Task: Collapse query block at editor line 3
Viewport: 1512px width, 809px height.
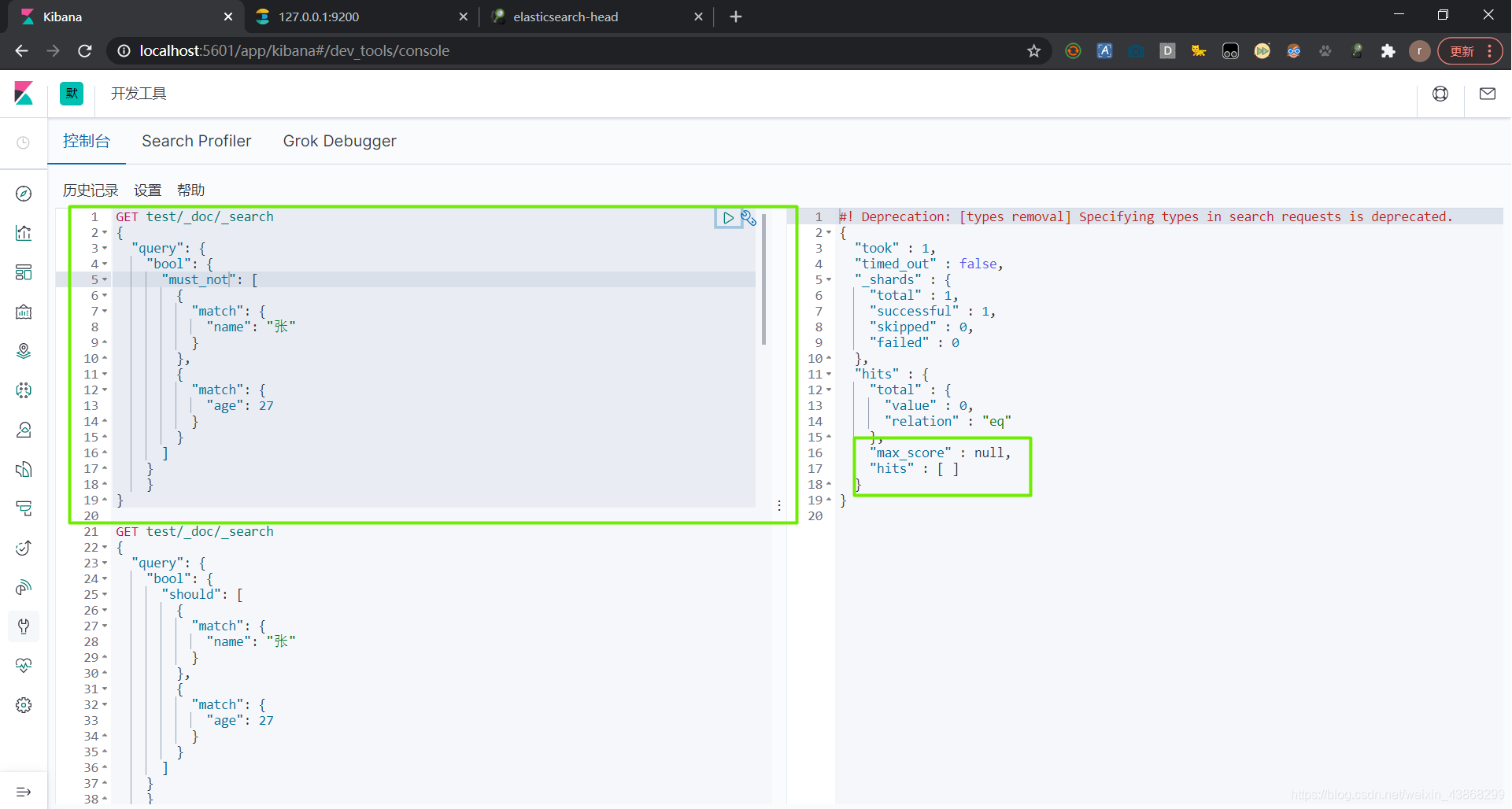Action: pyautogui.click(x=105, y=249)
